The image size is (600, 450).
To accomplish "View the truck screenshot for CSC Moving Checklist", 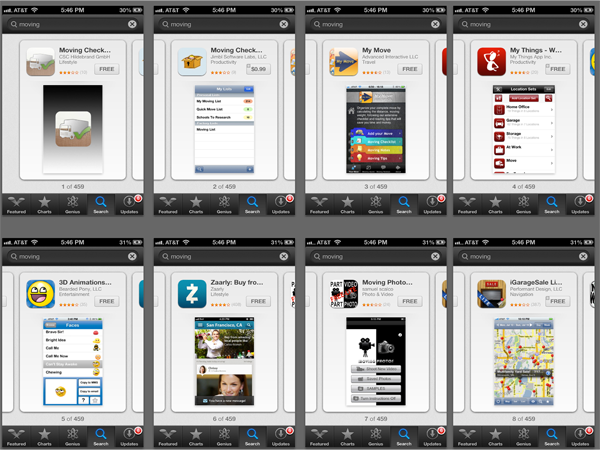I will point(73,129).
